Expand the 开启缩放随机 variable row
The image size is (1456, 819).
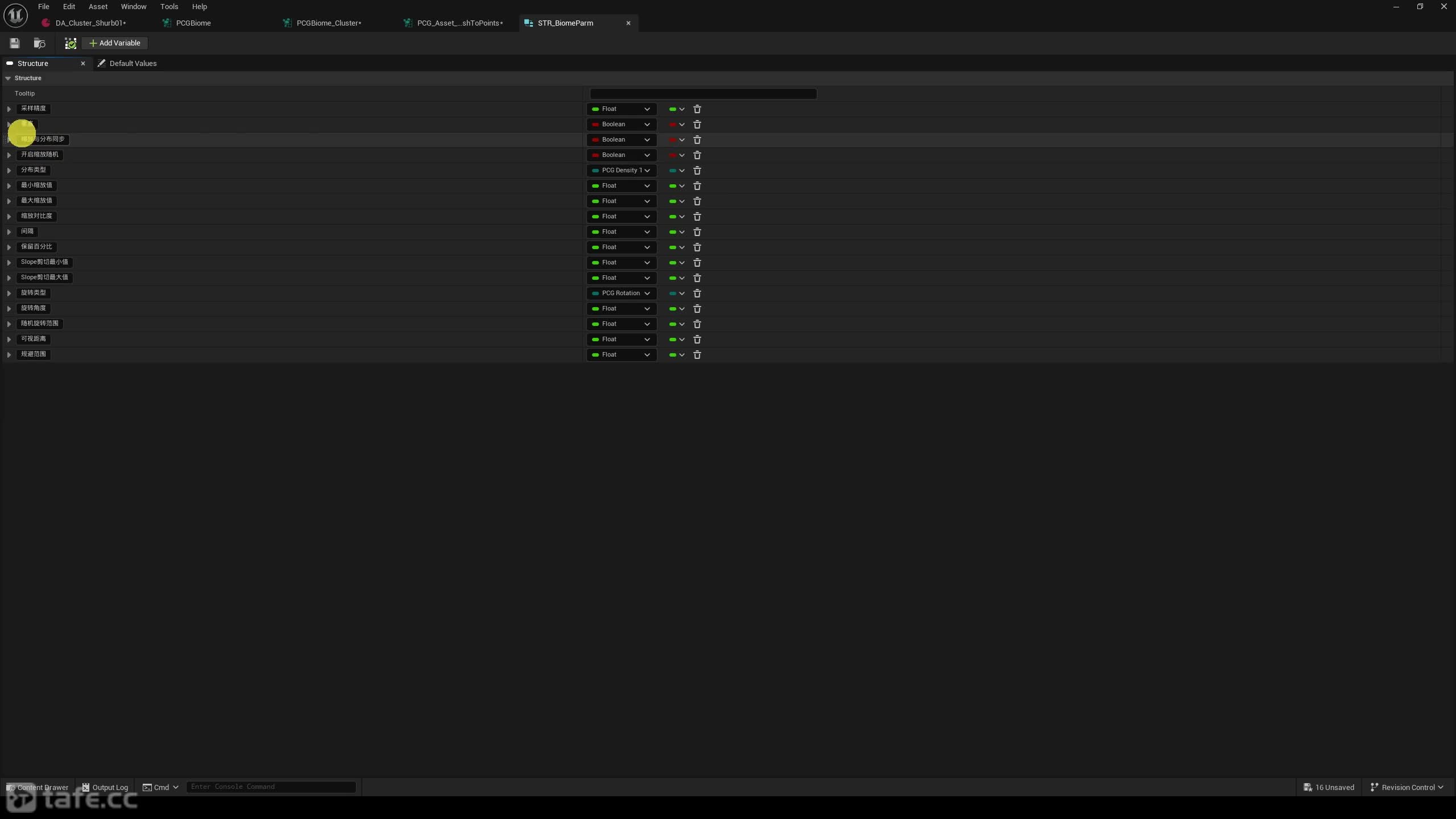(9, 155)
